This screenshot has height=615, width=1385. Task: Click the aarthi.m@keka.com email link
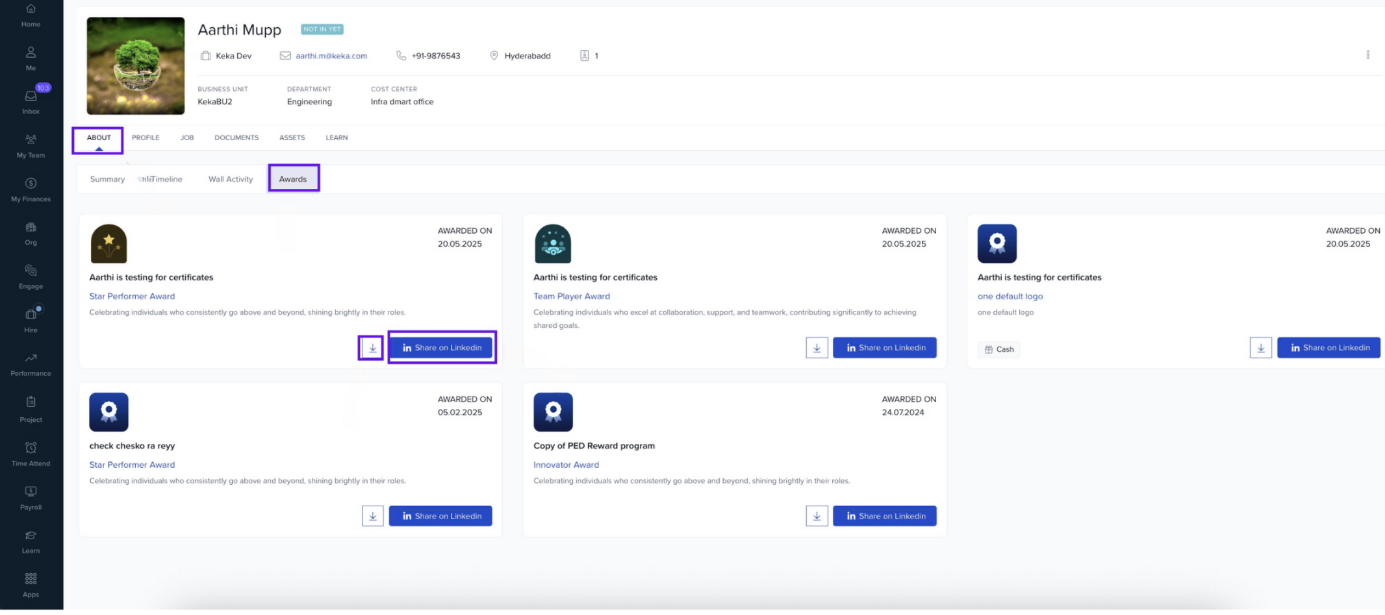(x=331, y=56)
